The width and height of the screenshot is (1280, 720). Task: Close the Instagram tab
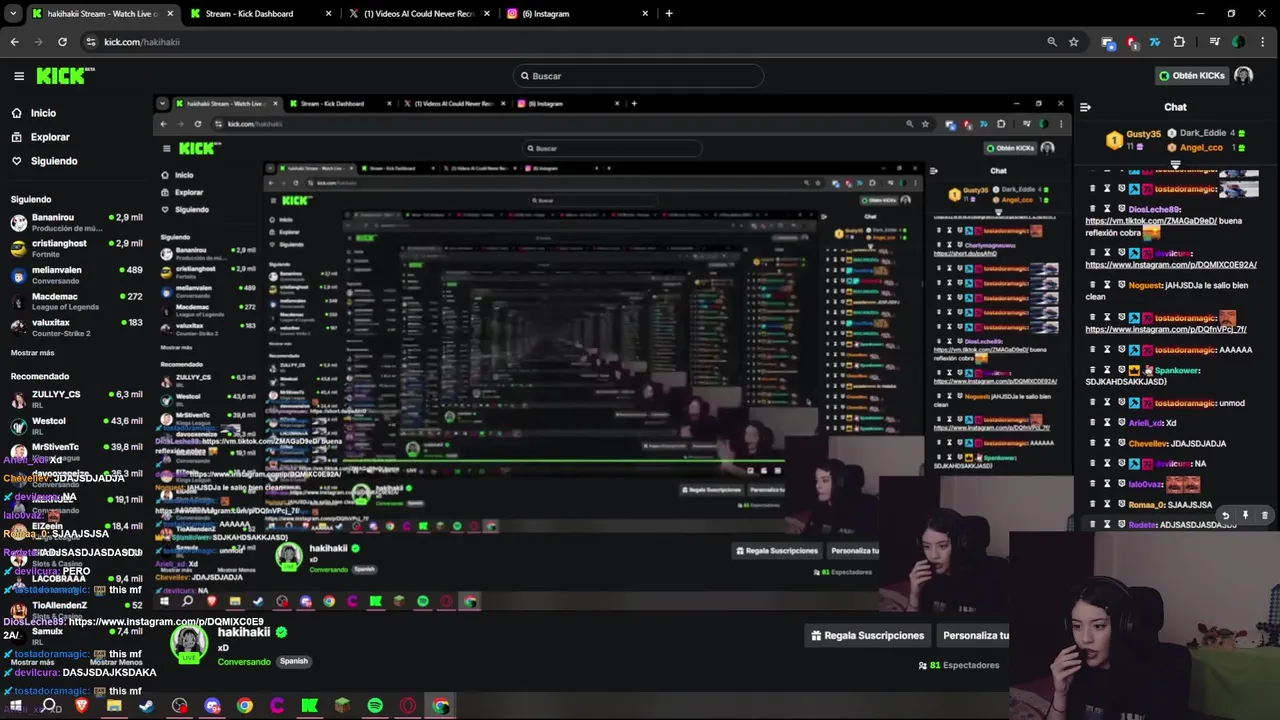click(645, 14)
